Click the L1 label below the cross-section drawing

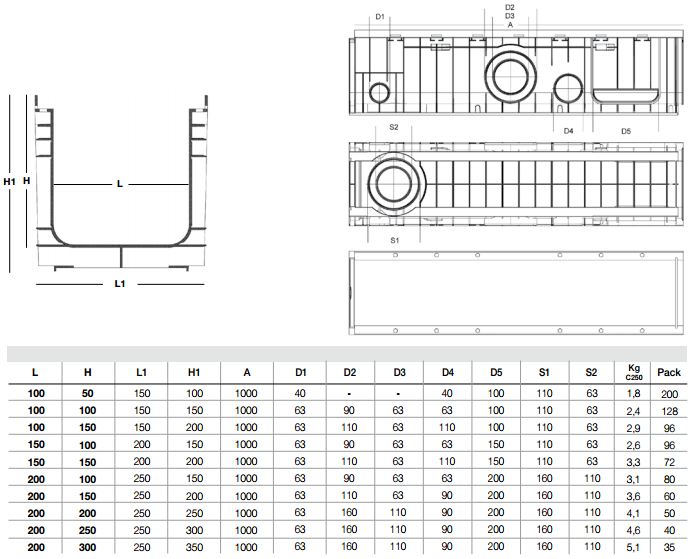click(120, 284)
